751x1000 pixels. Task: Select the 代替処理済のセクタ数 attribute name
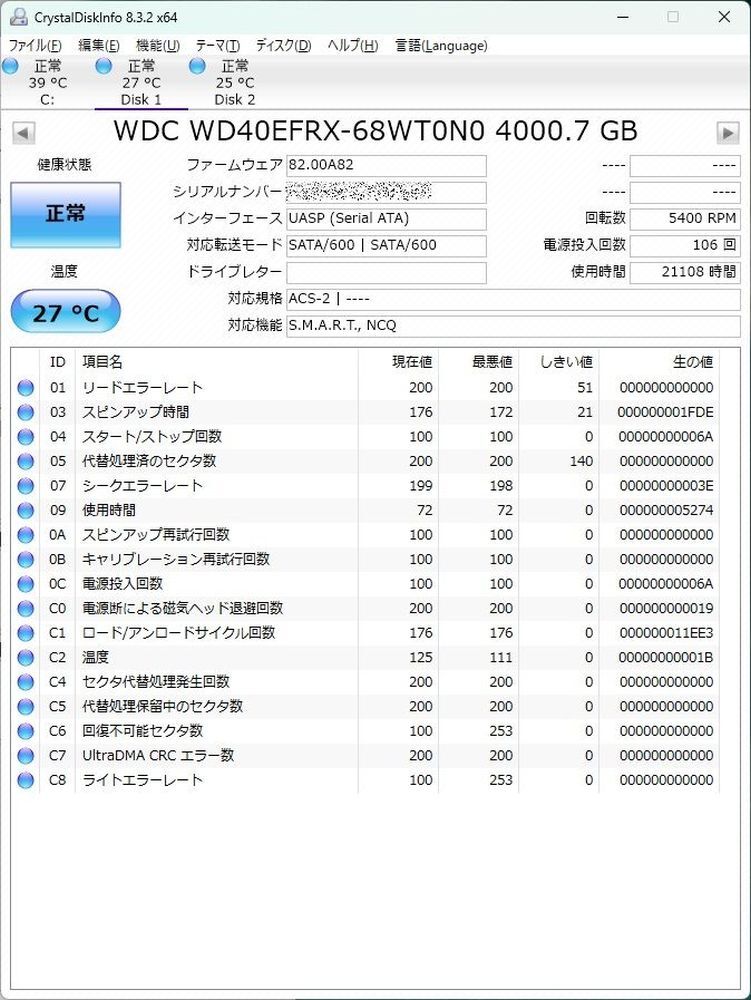click(149, 461)
